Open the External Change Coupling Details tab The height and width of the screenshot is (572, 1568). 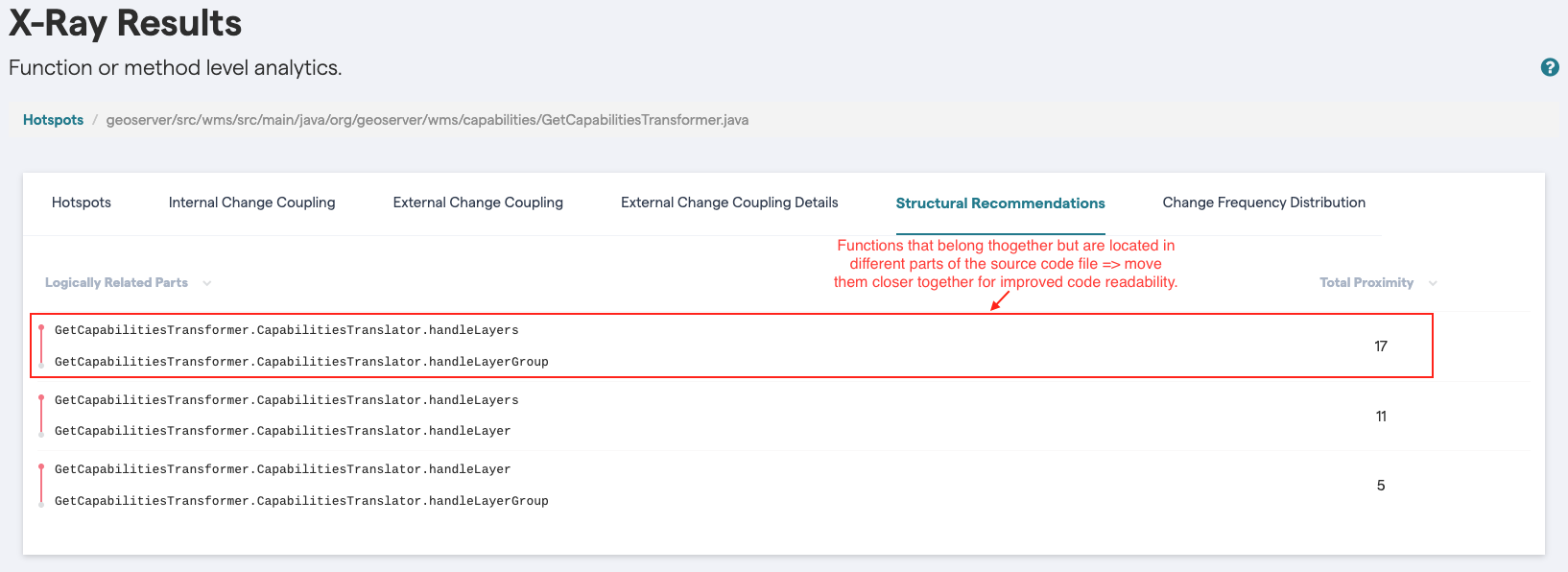coord(729,203)
